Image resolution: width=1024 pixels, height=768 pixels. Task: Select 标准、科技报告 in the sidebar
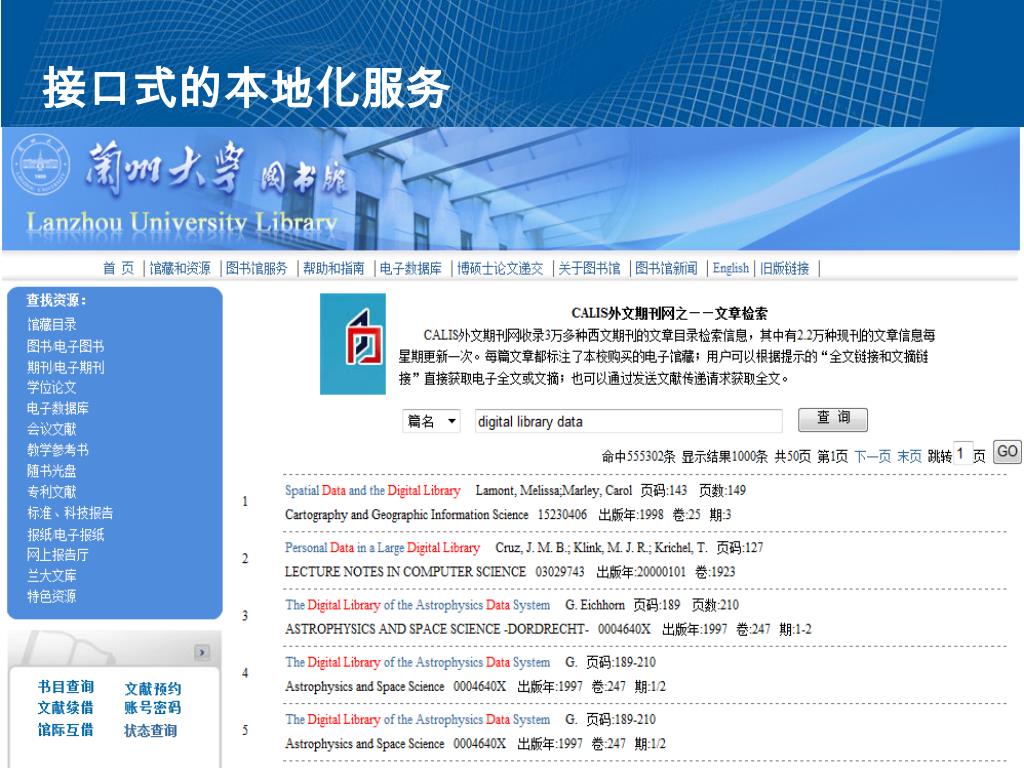tap(70, 513)
